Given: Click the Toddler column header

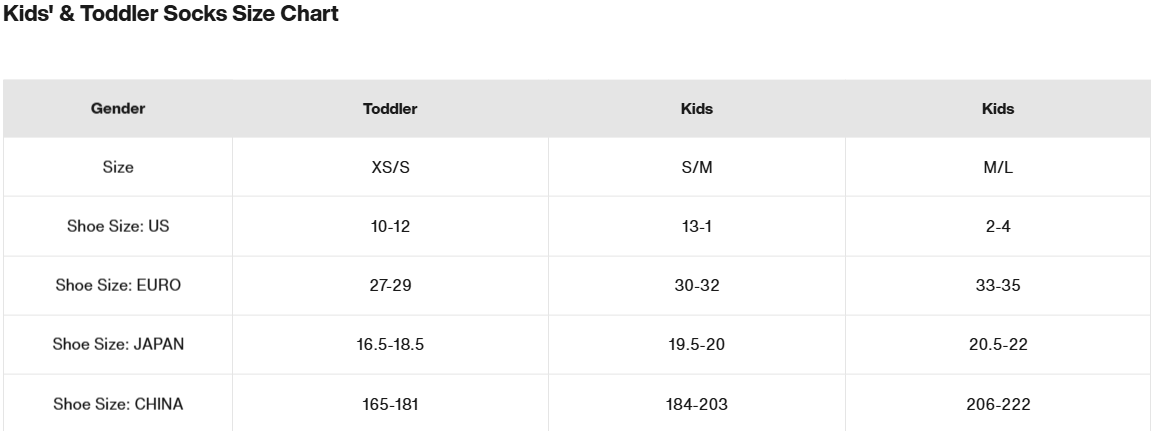Looking at the screenshot, I should (390, 108).
